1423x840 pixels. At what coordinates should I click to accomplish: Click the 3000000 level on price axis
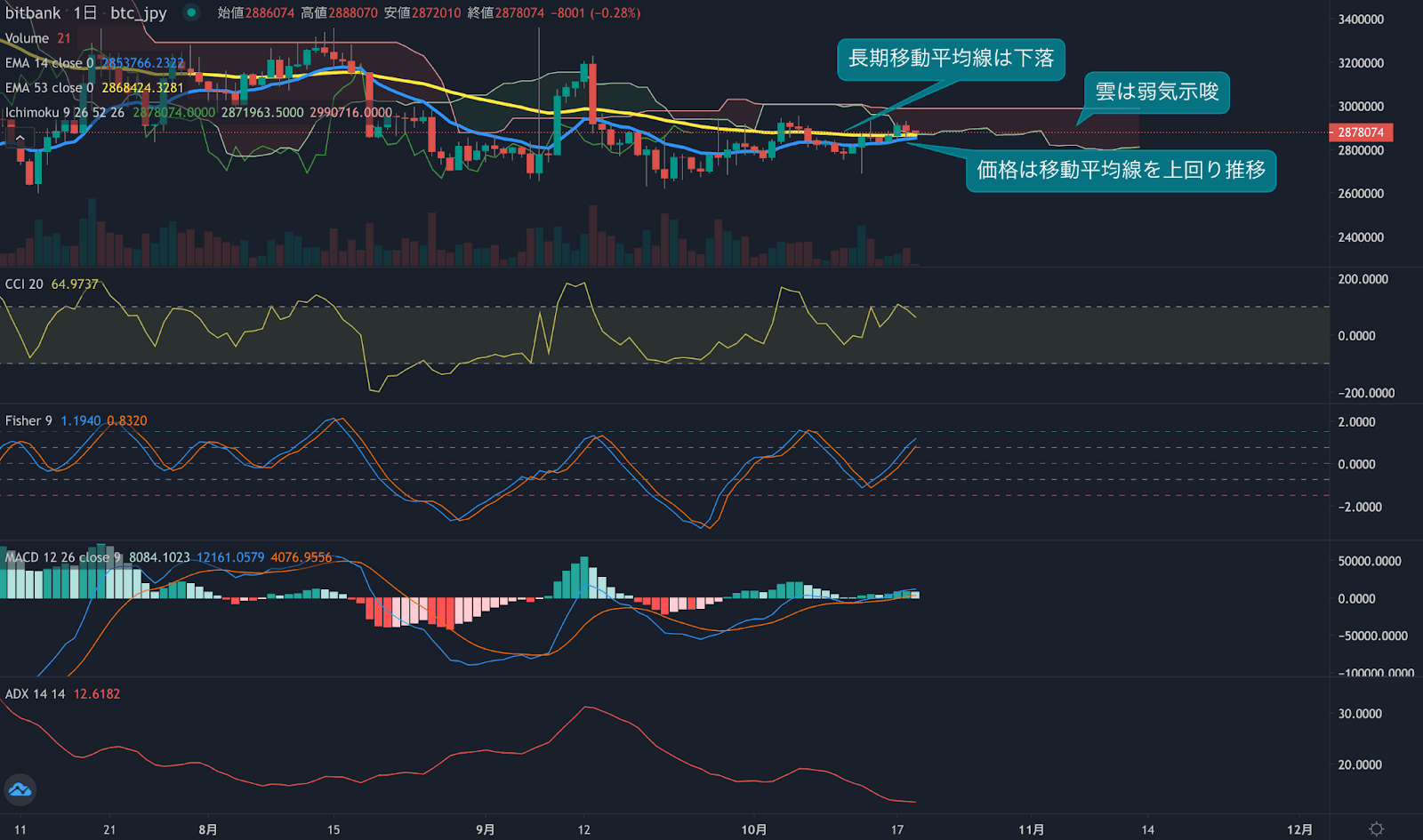(1360, 107)
